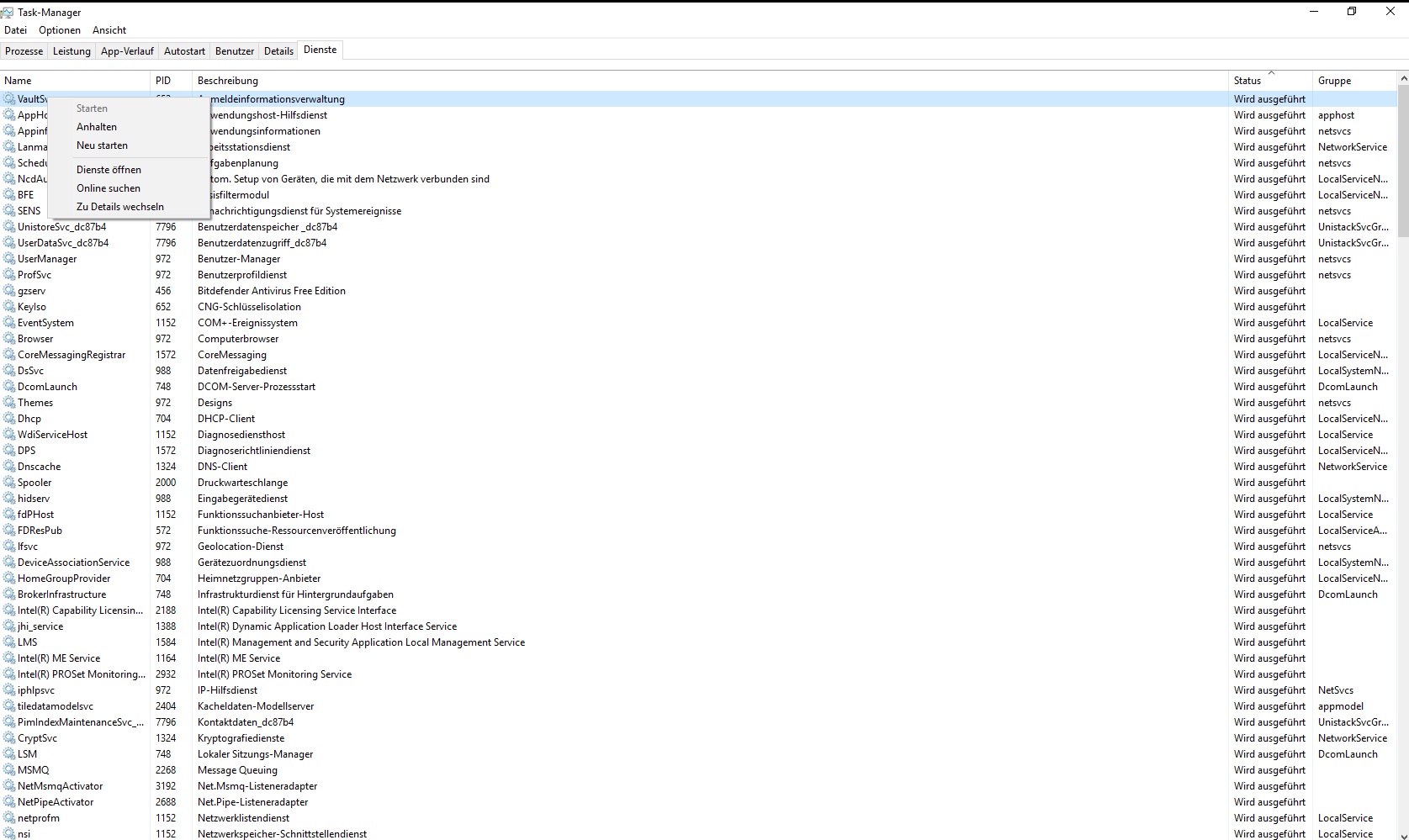The image size is (1409, 840).
Task: Select Dienste öffnen from context menu
Action: coord(128,170)
